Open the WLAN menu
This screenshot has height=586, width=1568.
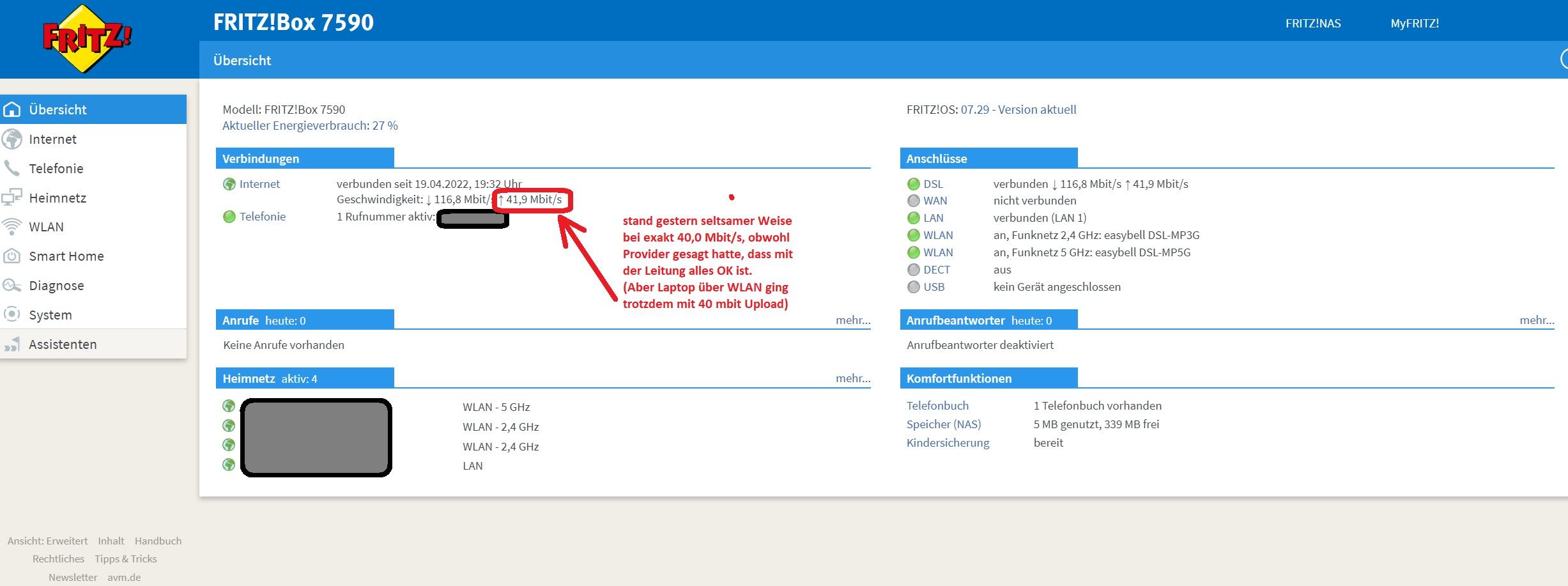tap(93, 227)
